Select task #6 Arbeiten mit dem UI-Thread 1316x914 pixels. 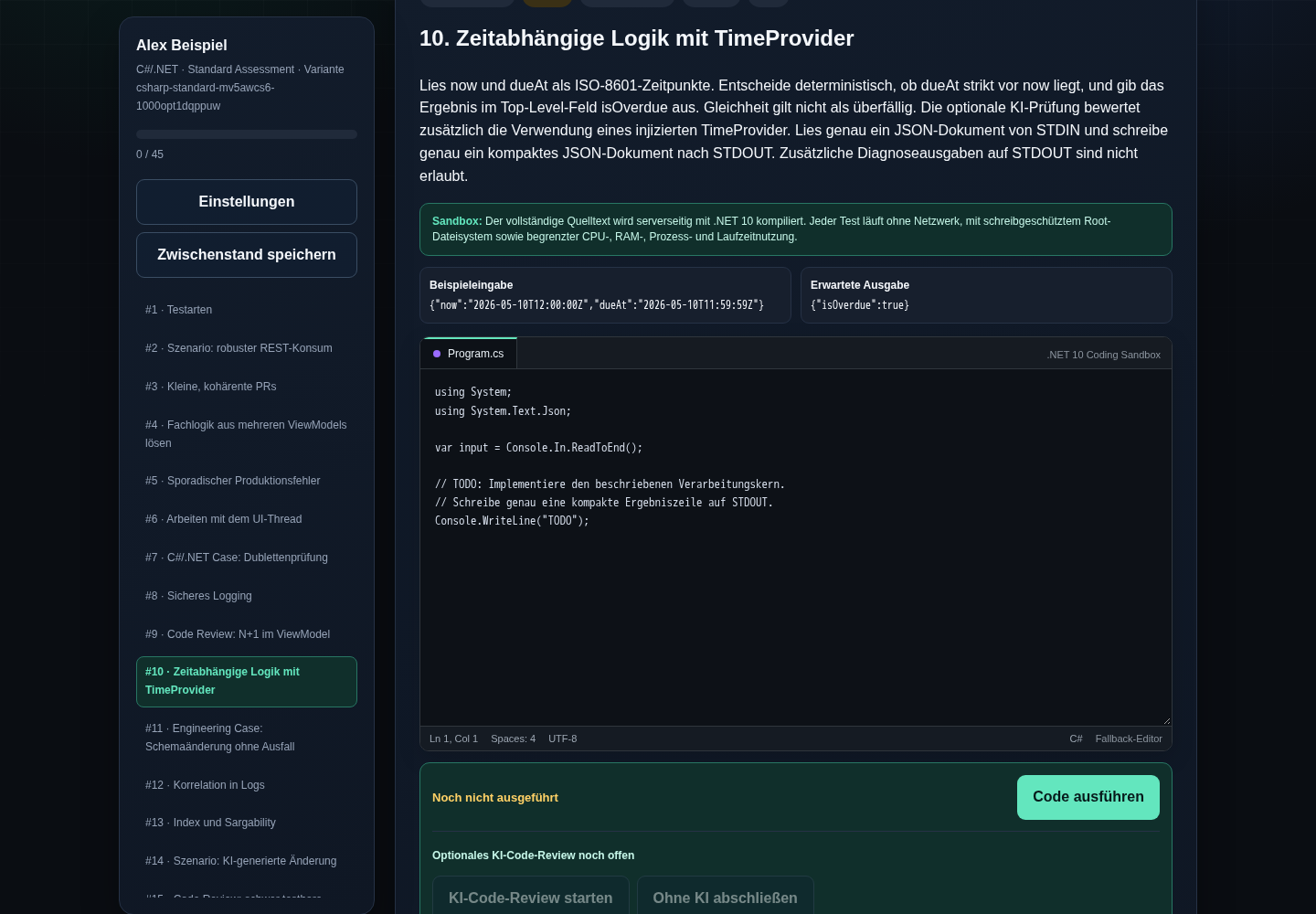tap(247, 519)
